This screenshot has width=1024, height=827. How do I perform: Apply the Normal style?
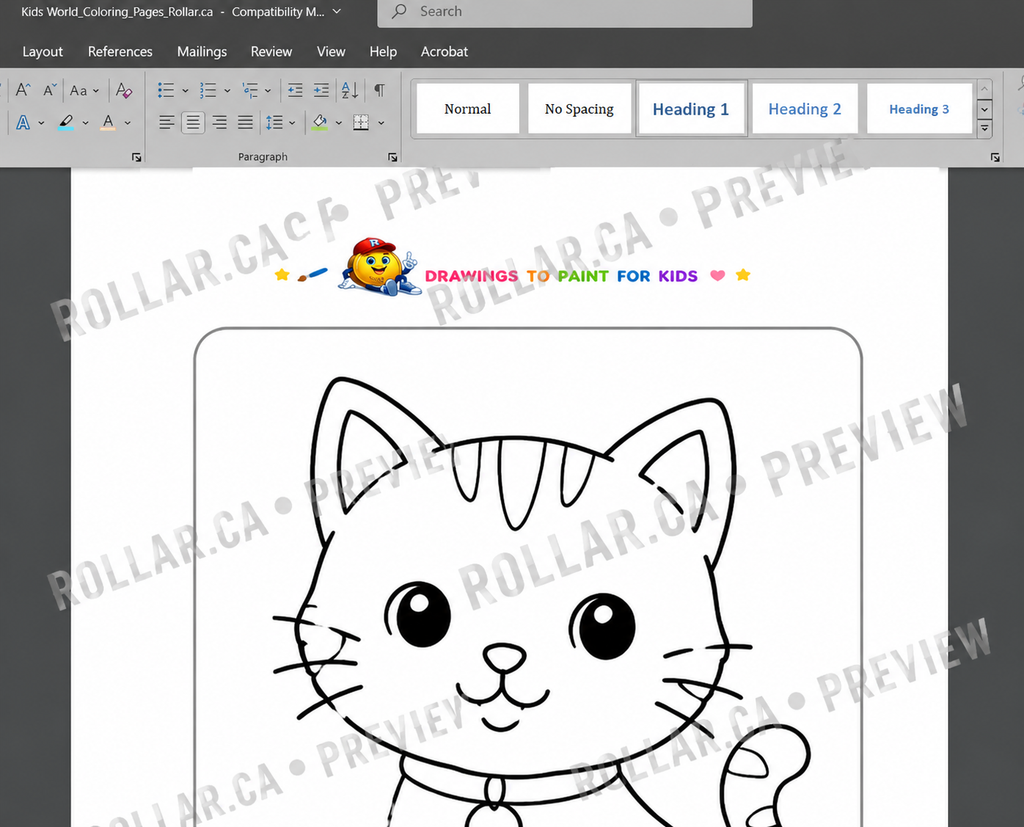pos(468,108)
